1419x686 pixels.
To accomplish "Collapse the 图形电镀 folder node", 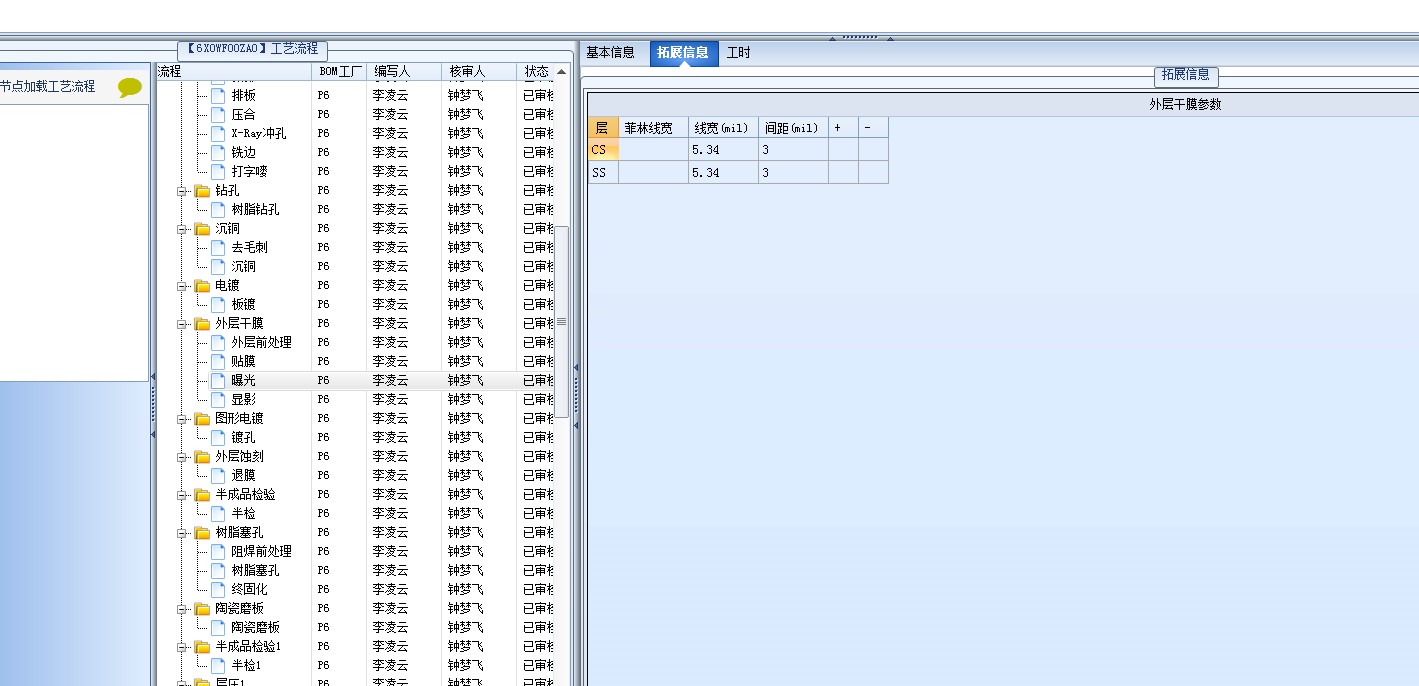I will [183, 419].
